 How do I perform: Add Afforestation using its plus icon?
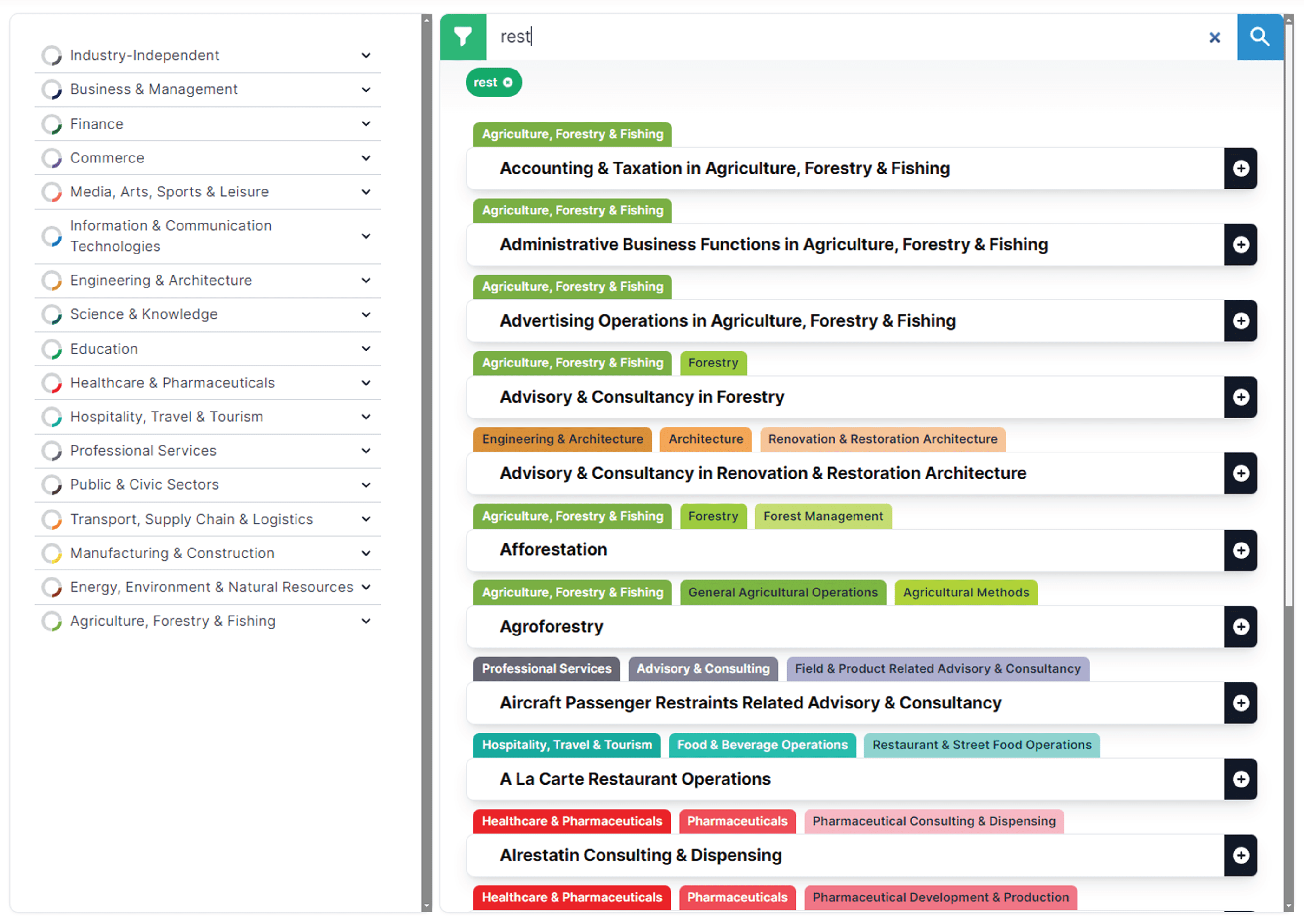click(1240, 550)
